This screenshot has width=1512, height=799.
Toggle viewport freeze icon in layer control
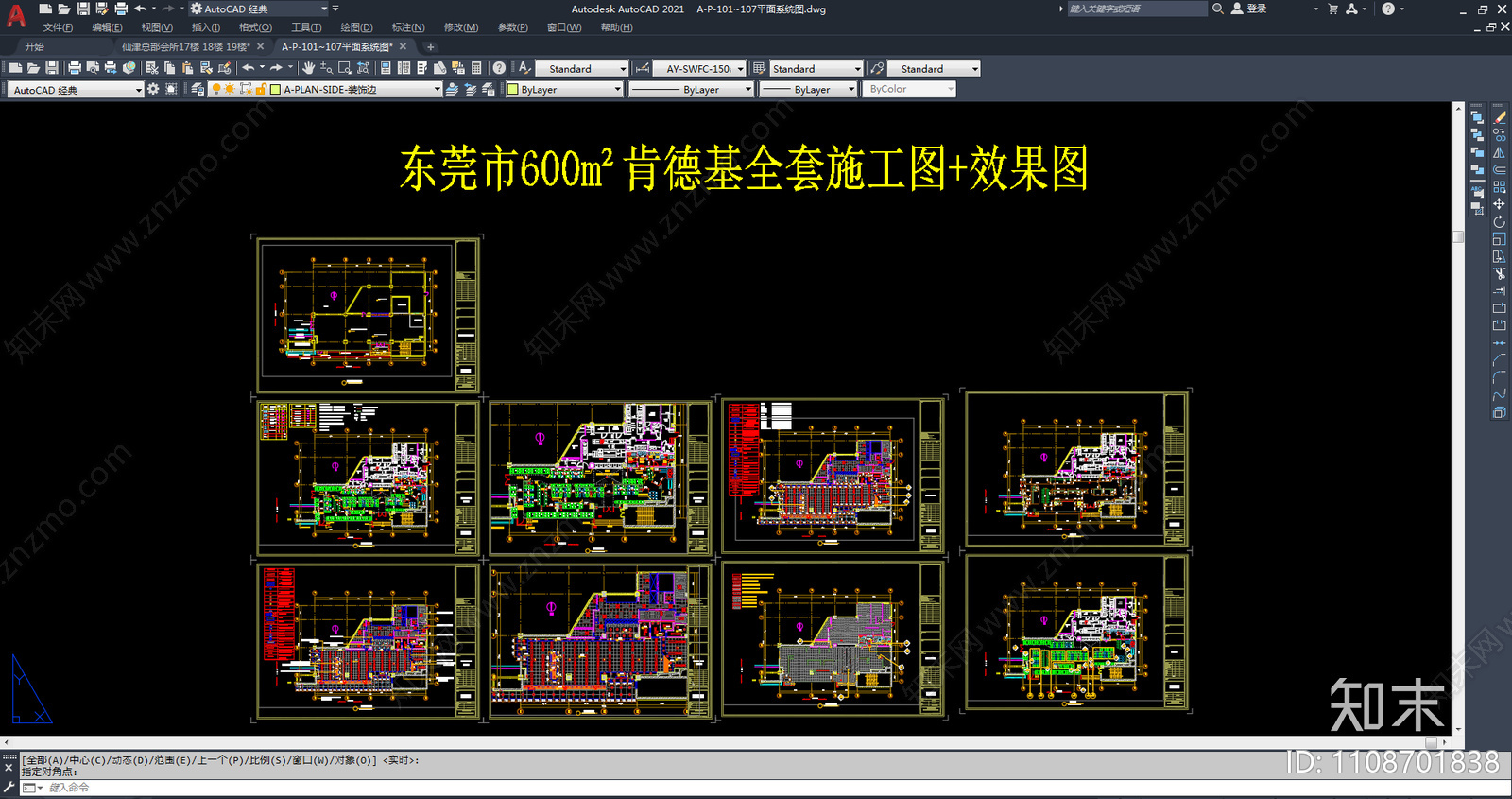click(246, 89)
